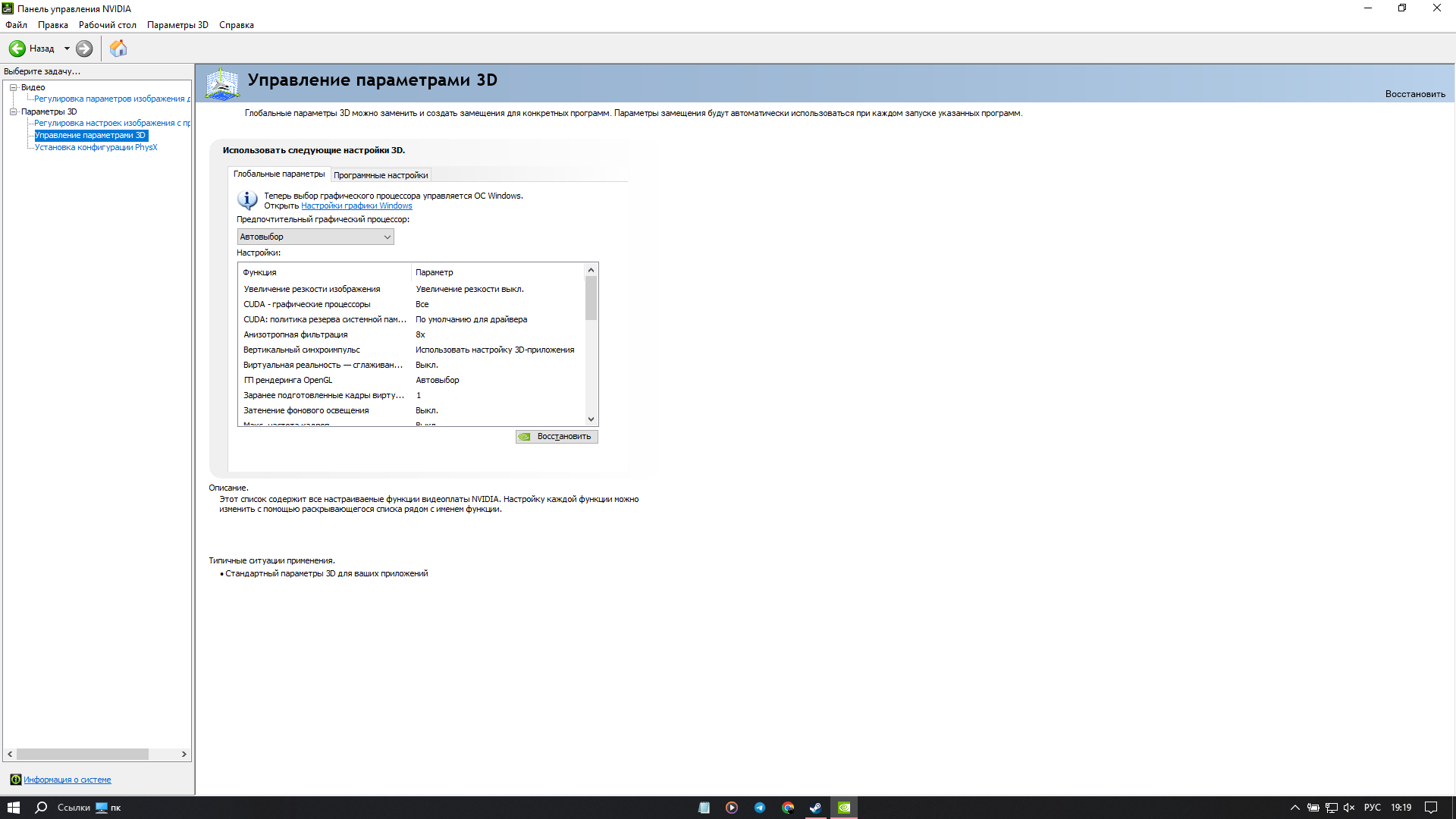Viewport: 1456px width, 819px height.
Task: Open the notification center icon
Action: pos(1430,808)
